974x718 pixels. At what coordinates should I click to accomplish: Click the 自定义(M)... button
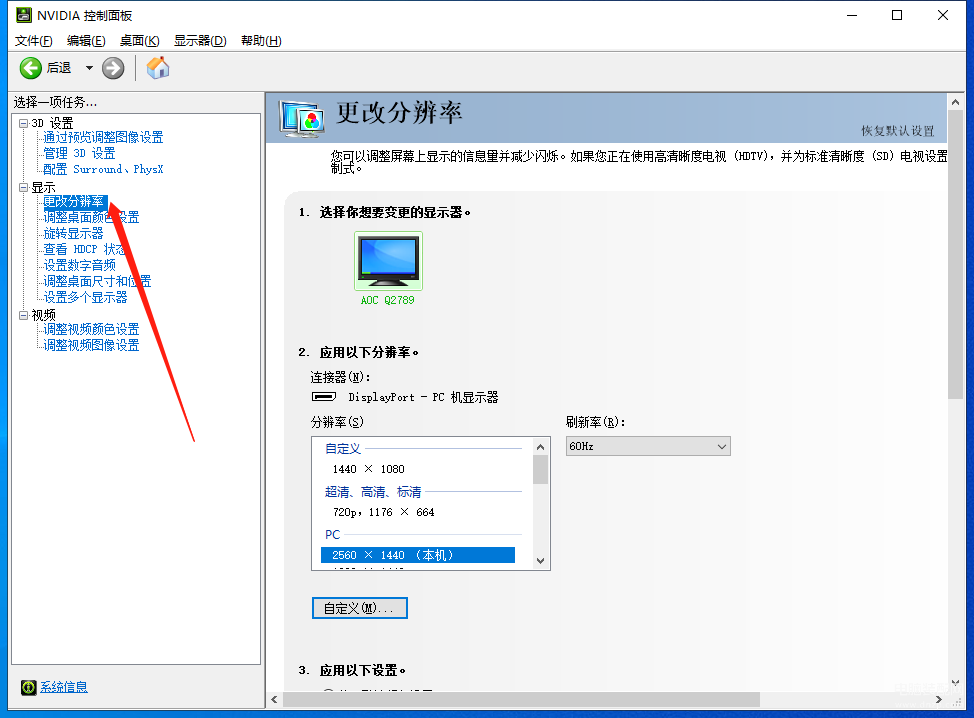coord(360,608)
